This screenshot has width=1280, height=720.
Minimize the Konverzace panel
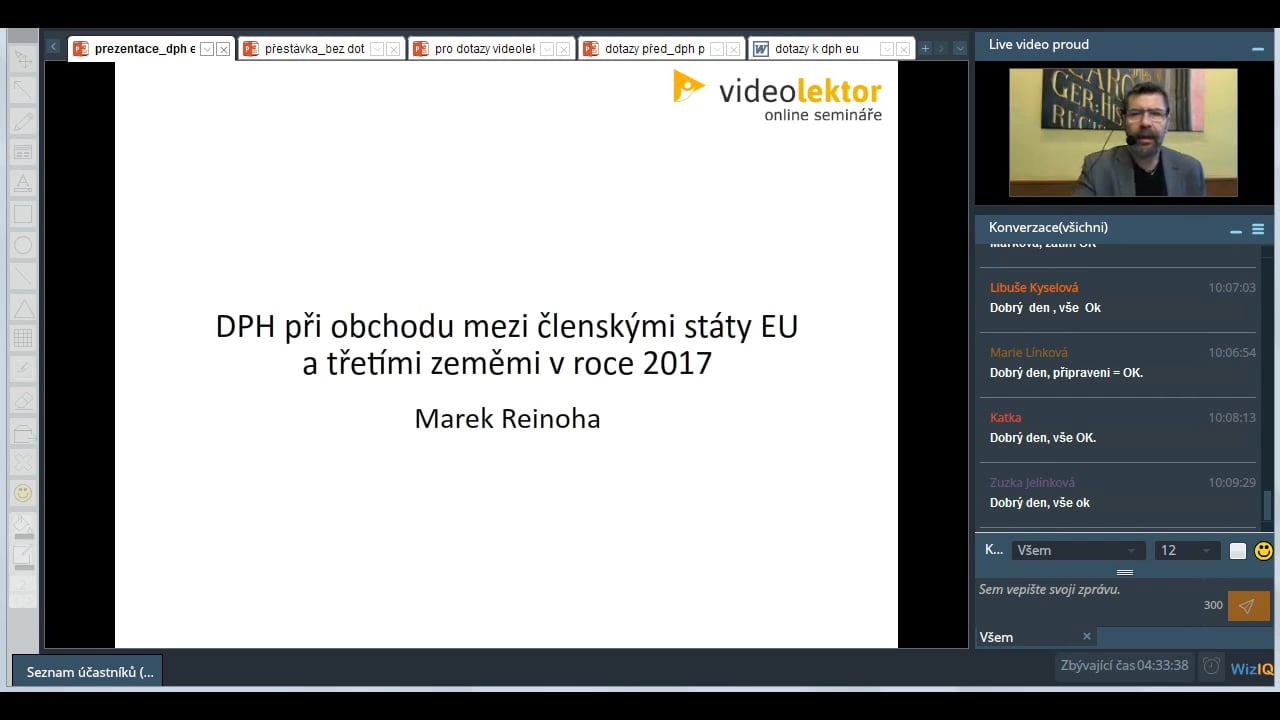click(1236, 231)
